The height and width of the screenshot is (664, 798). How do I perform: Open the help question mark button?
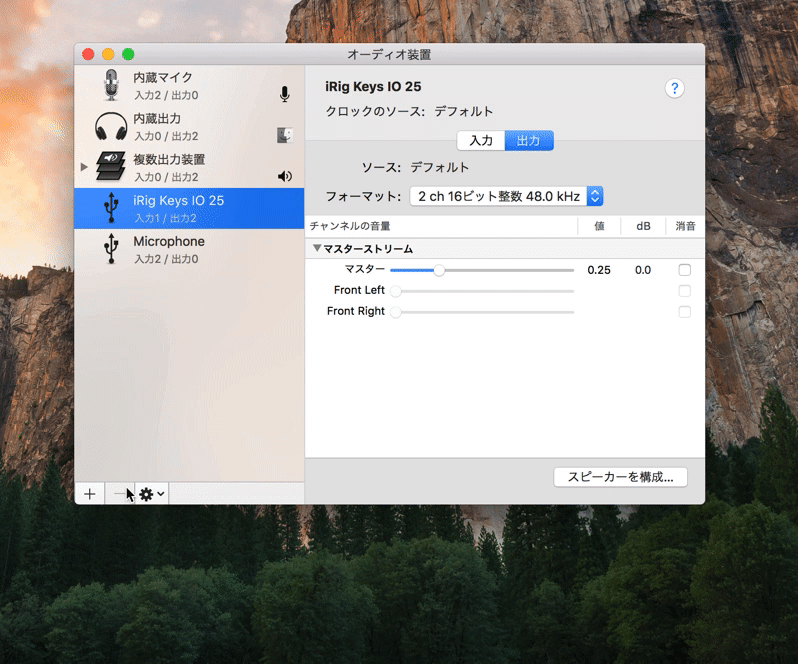pyautogui.click(x=674, y=89)
